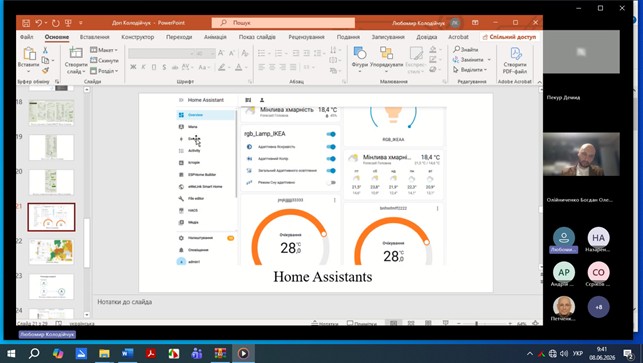
Task: Click Save icon in PowerPoint title bar
Action: pyautogui.click(x=26, y=23)
